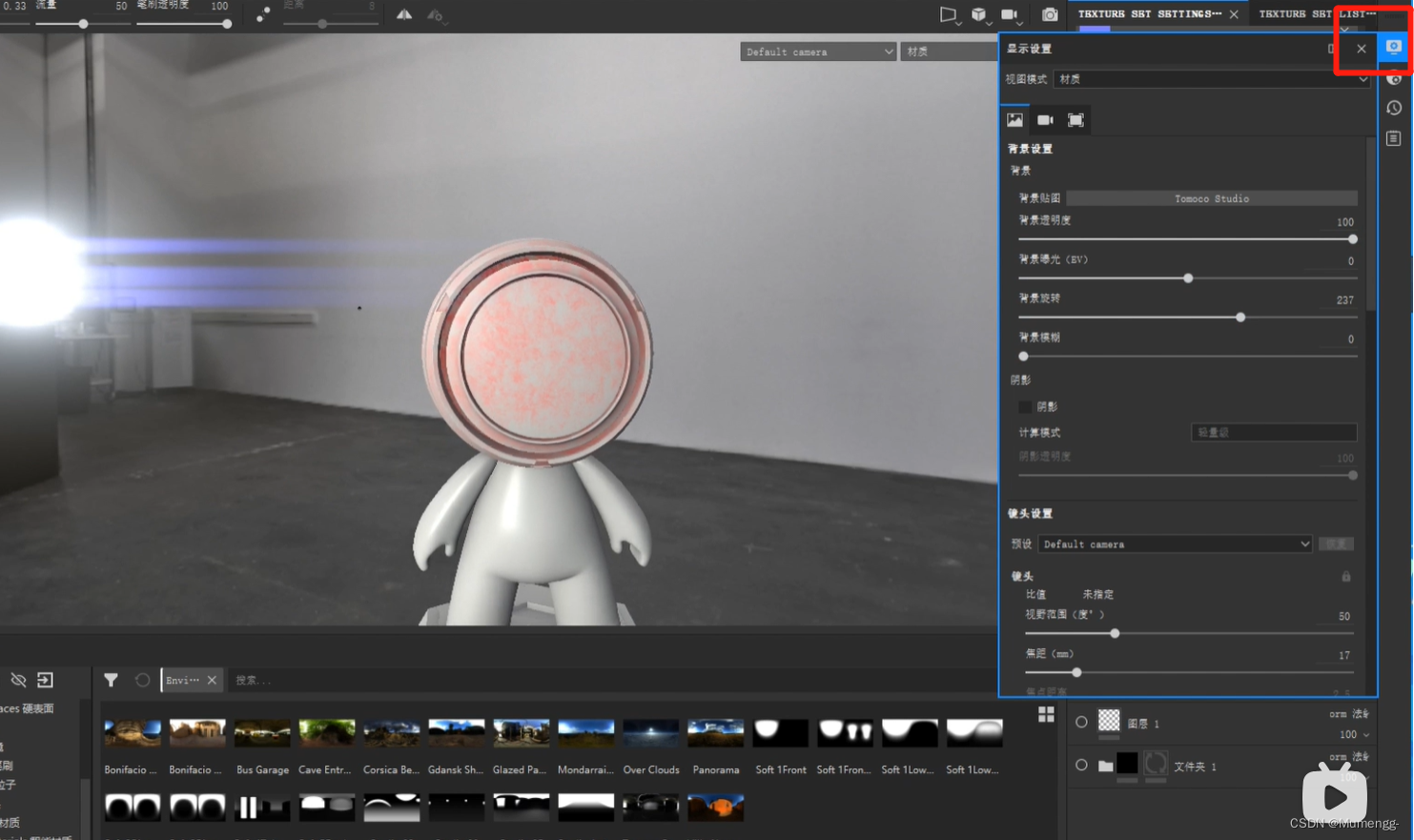1414x840 pixels.
Task: Select the background image settings tab icon
Action: point(1014,120)
